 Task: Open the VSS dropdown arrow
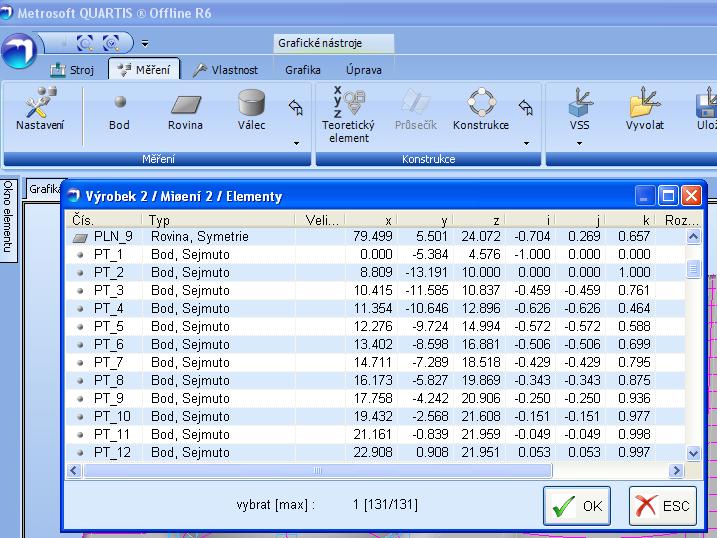pos(579,144)
